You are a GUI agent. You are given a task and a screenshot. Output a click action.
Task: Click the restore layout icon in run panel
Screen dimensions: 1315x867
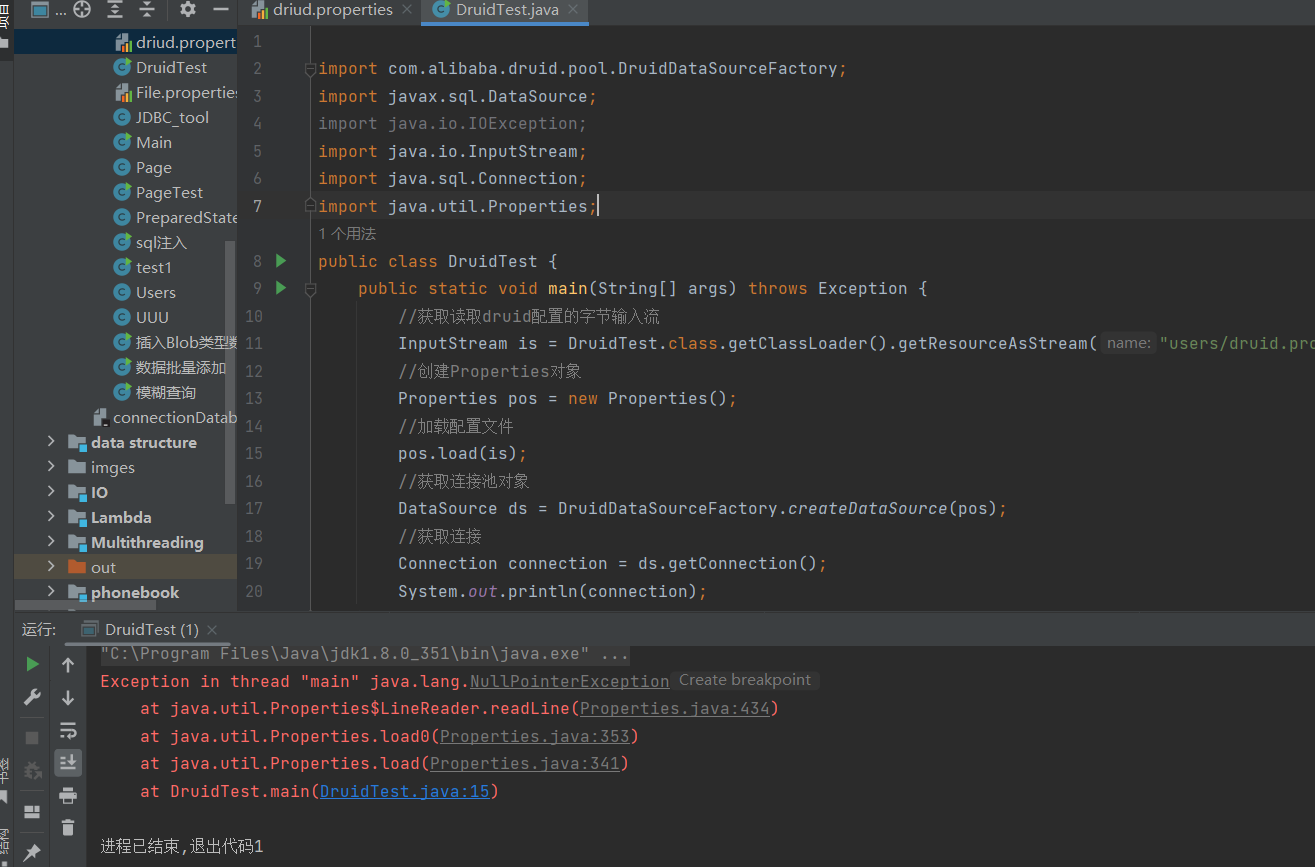click(32, 811)
